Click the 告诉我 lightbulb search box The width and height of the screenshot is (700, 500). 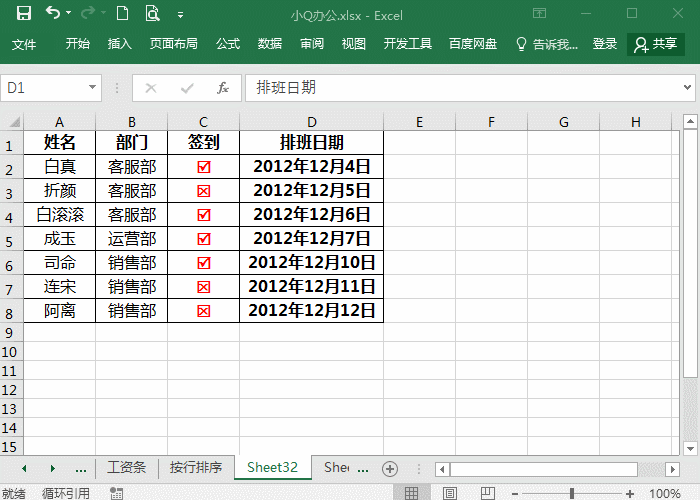click(547, 44)
